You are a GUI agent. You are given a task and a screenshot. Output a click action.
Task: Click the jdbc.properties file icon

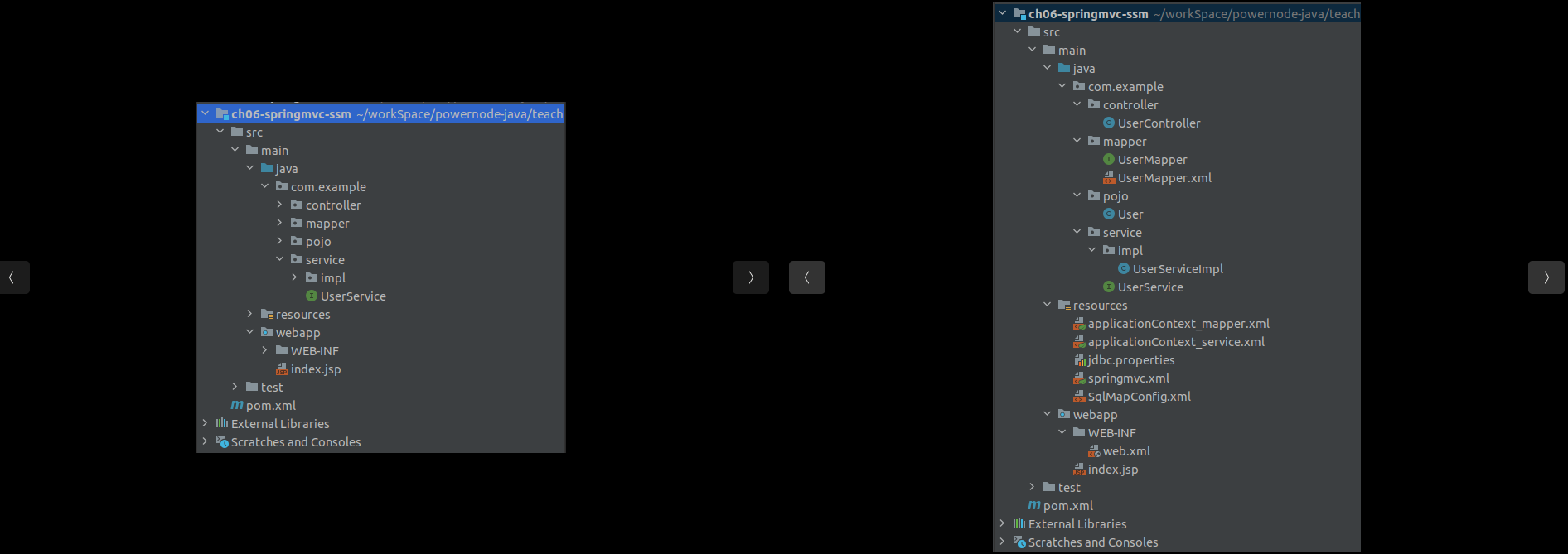(x=1079, y=359)
